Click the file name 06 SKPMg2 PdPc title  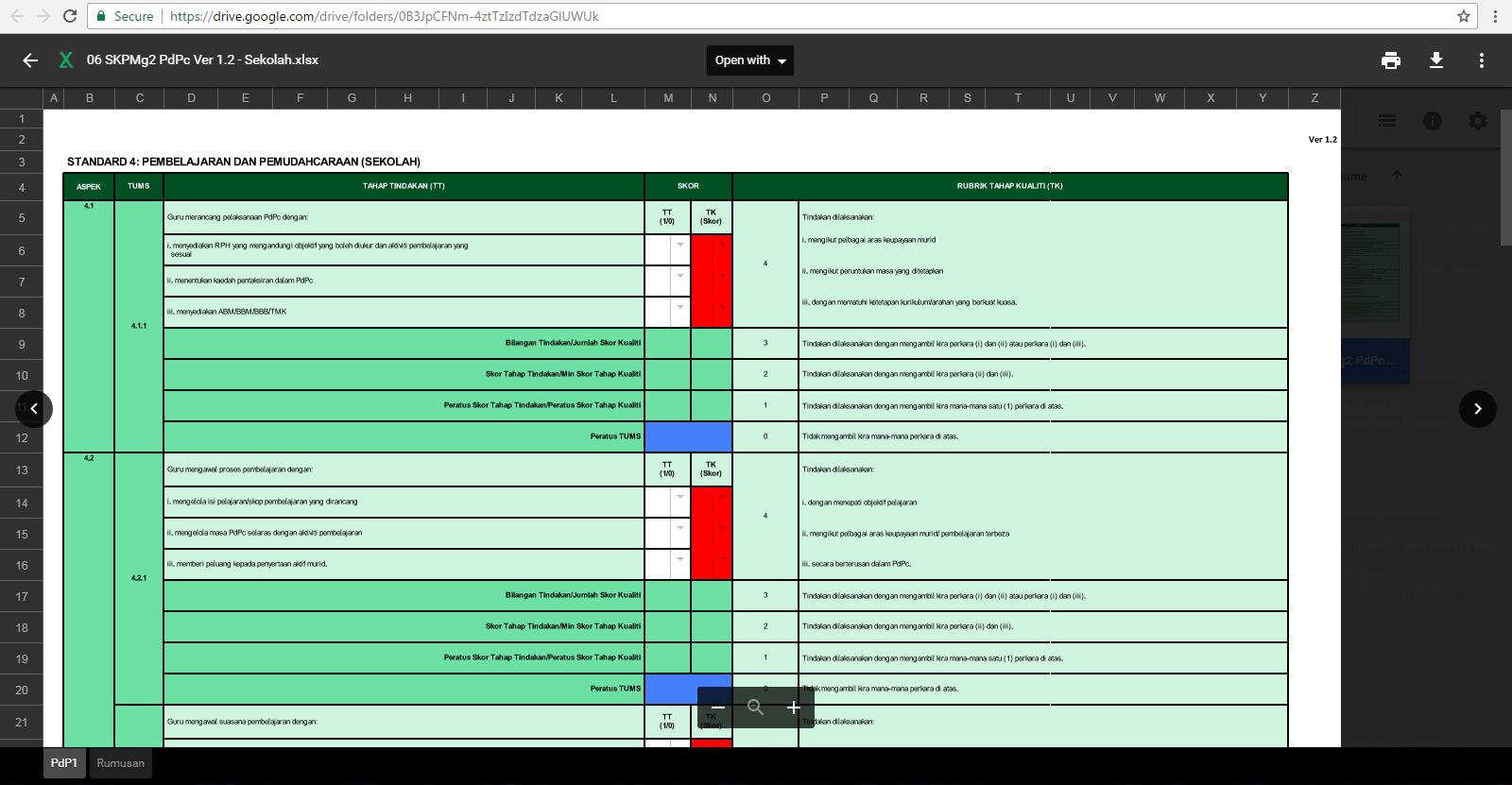point(202,60)
